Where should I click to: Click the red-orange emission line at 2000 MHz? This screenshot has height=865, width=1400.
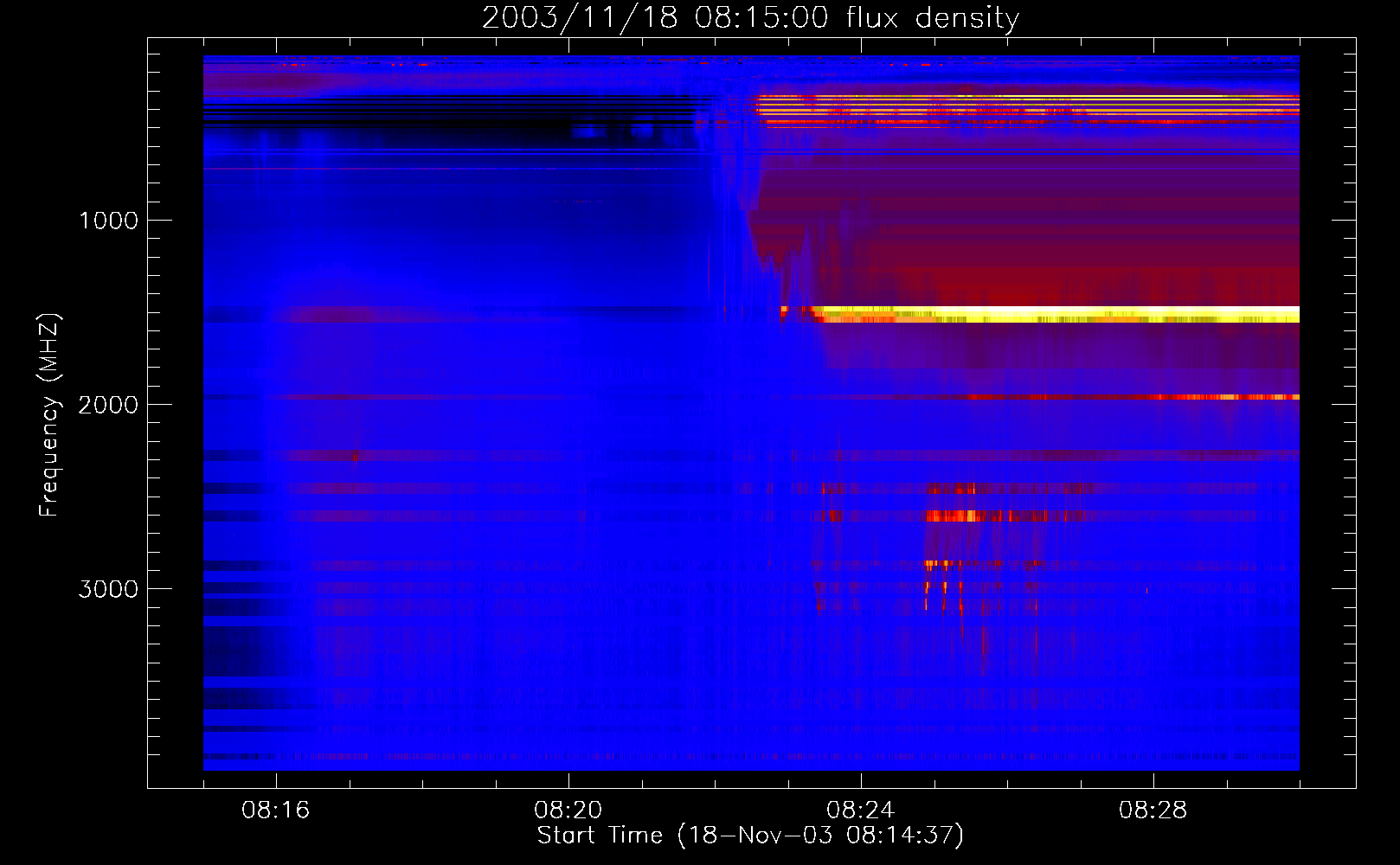[1133, 397]
